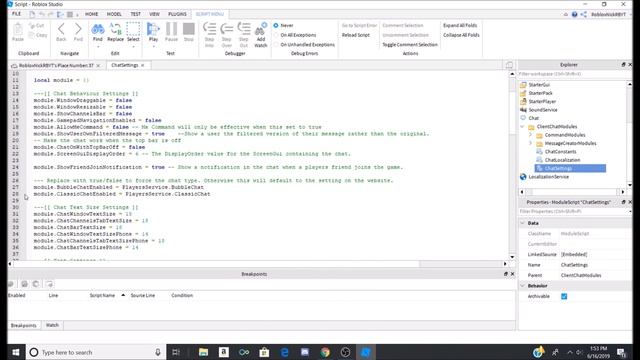The height and width of the screenshot is (360, 640).
Task: Click in the Filter workspace field
Action: (x=573, y=74)
